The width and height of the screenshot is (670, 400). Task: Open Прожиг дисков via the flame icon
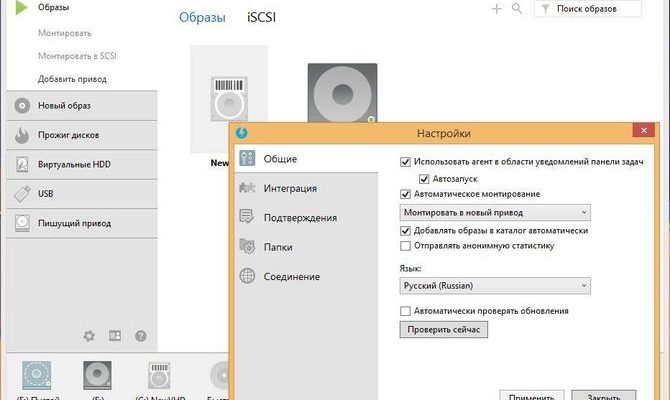tap(22, 135)
